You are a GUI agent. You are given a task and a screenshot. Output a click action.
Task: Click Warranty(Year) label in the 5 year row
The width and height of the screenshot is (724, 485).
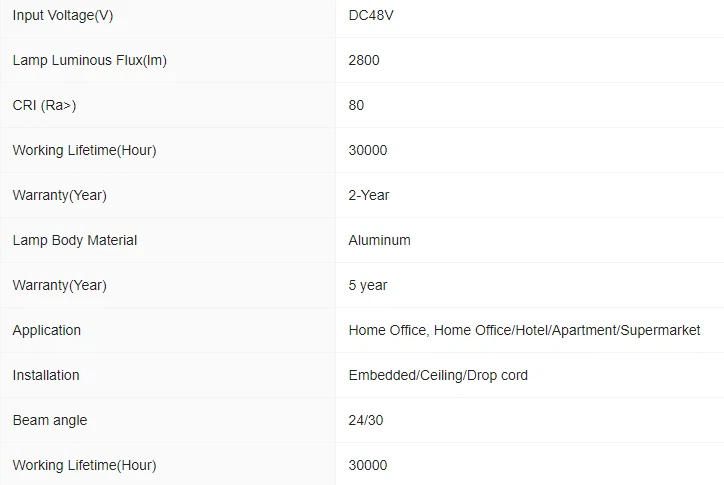(x=59, y=285)
